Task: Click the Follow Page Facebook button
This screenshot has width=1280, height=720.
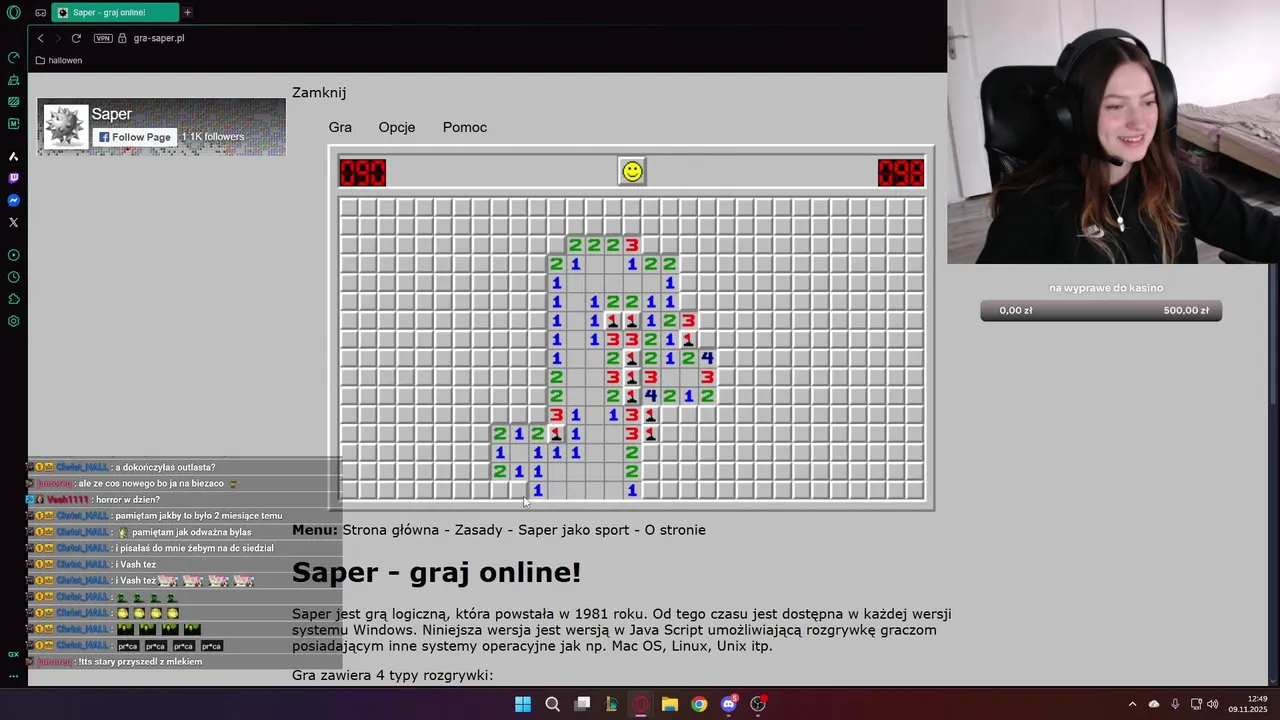Action: coord(134,137)
